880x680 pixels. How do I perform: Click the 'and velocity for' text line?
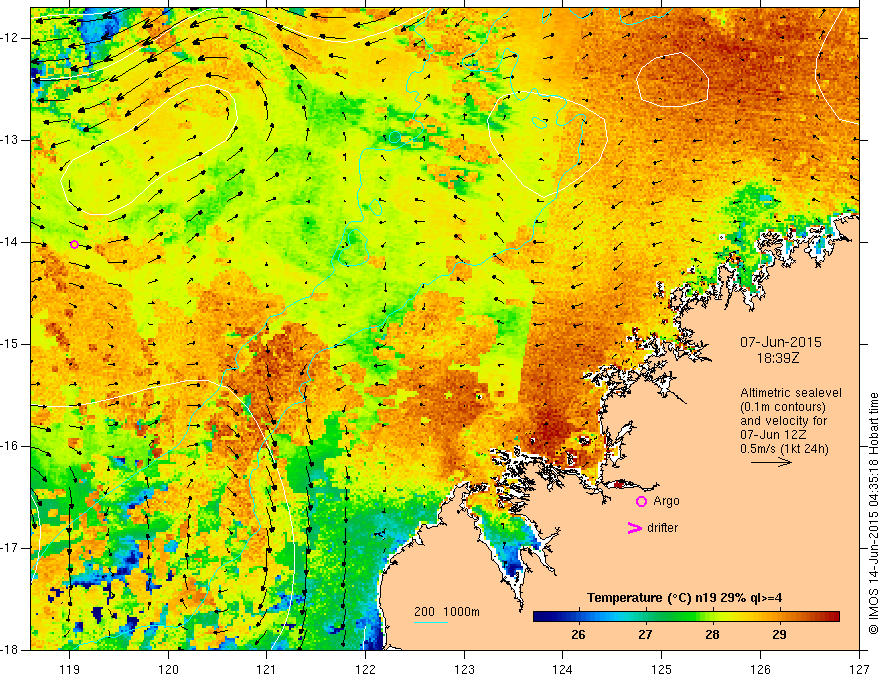click(783, 421)
